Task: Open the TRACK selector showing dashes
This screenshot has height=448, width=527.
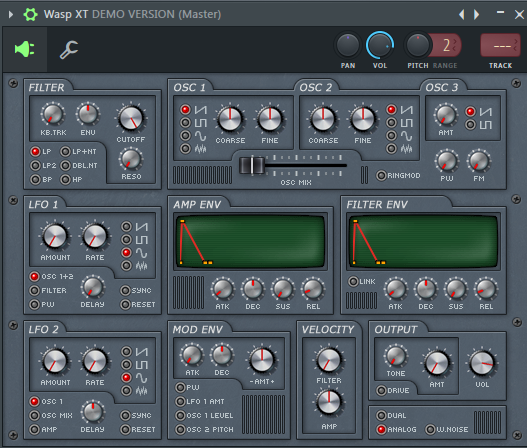Action: [x=500, y=45]
